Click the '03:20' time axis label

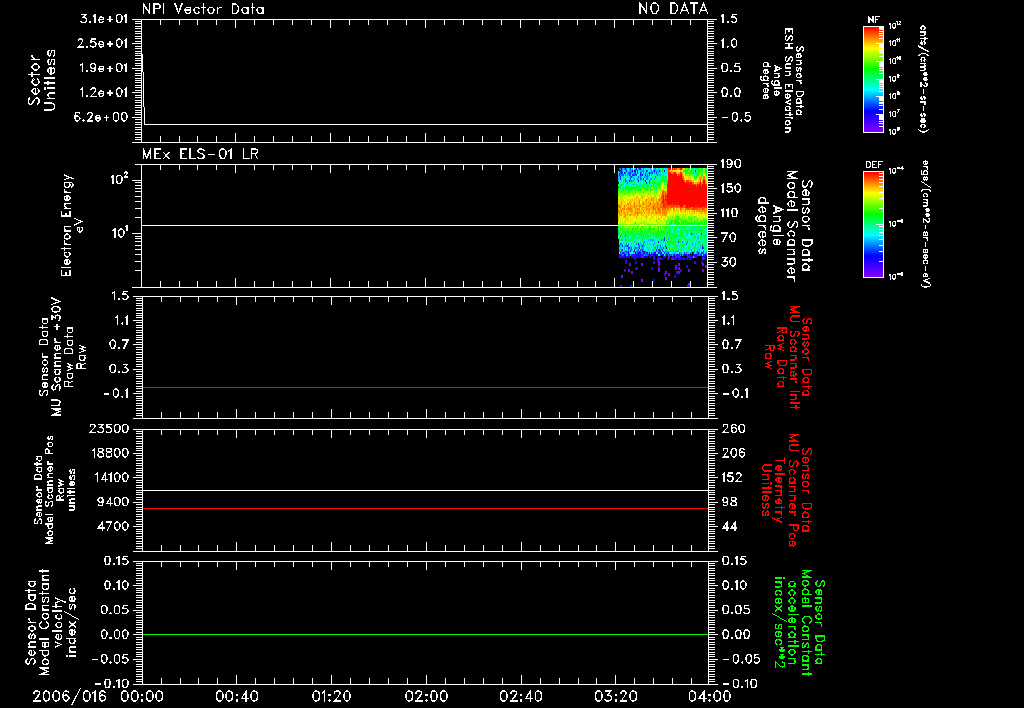[615, 696]
